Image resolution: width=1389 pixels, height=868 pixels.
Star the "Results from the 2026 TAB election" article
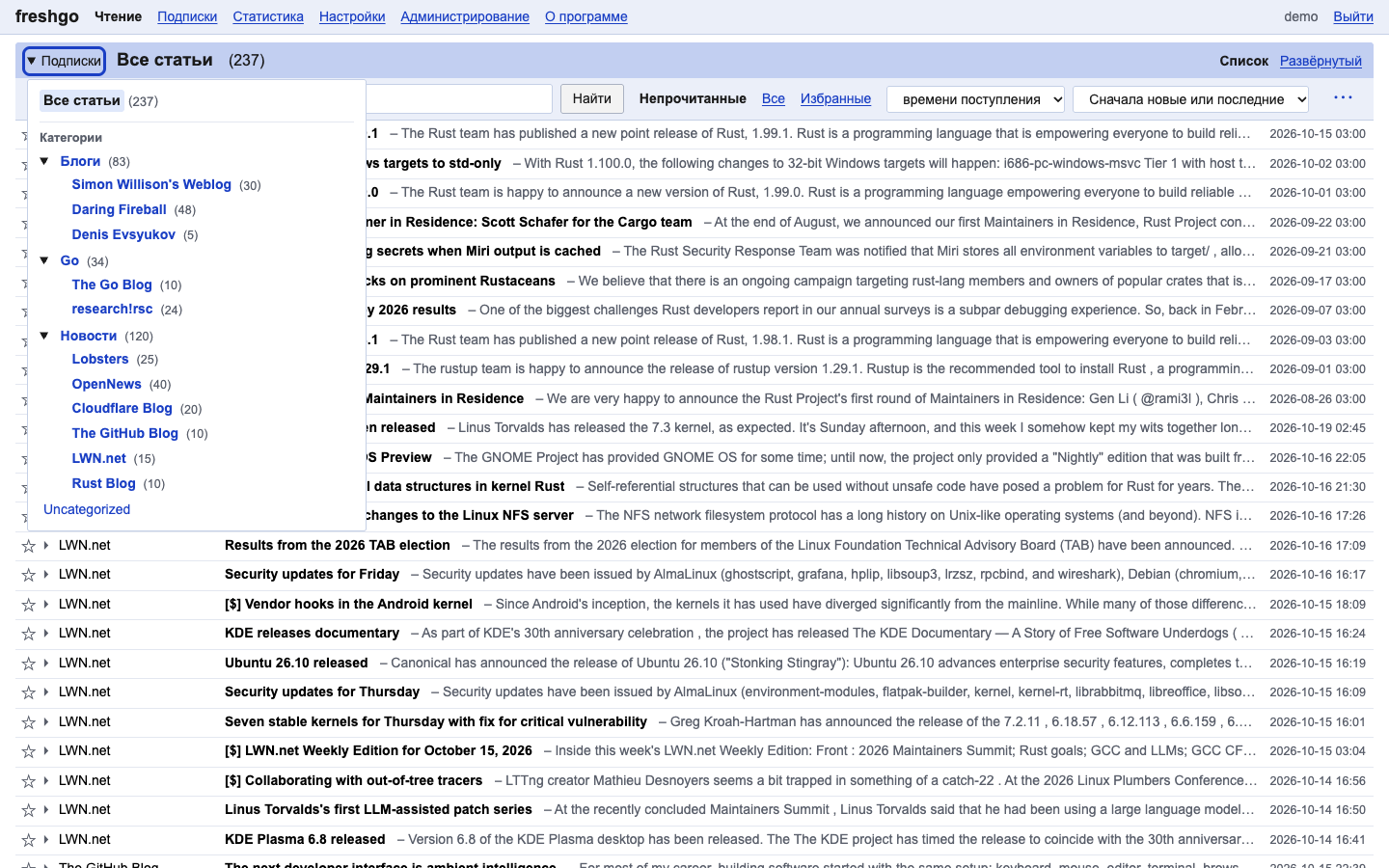click(29, 546)
